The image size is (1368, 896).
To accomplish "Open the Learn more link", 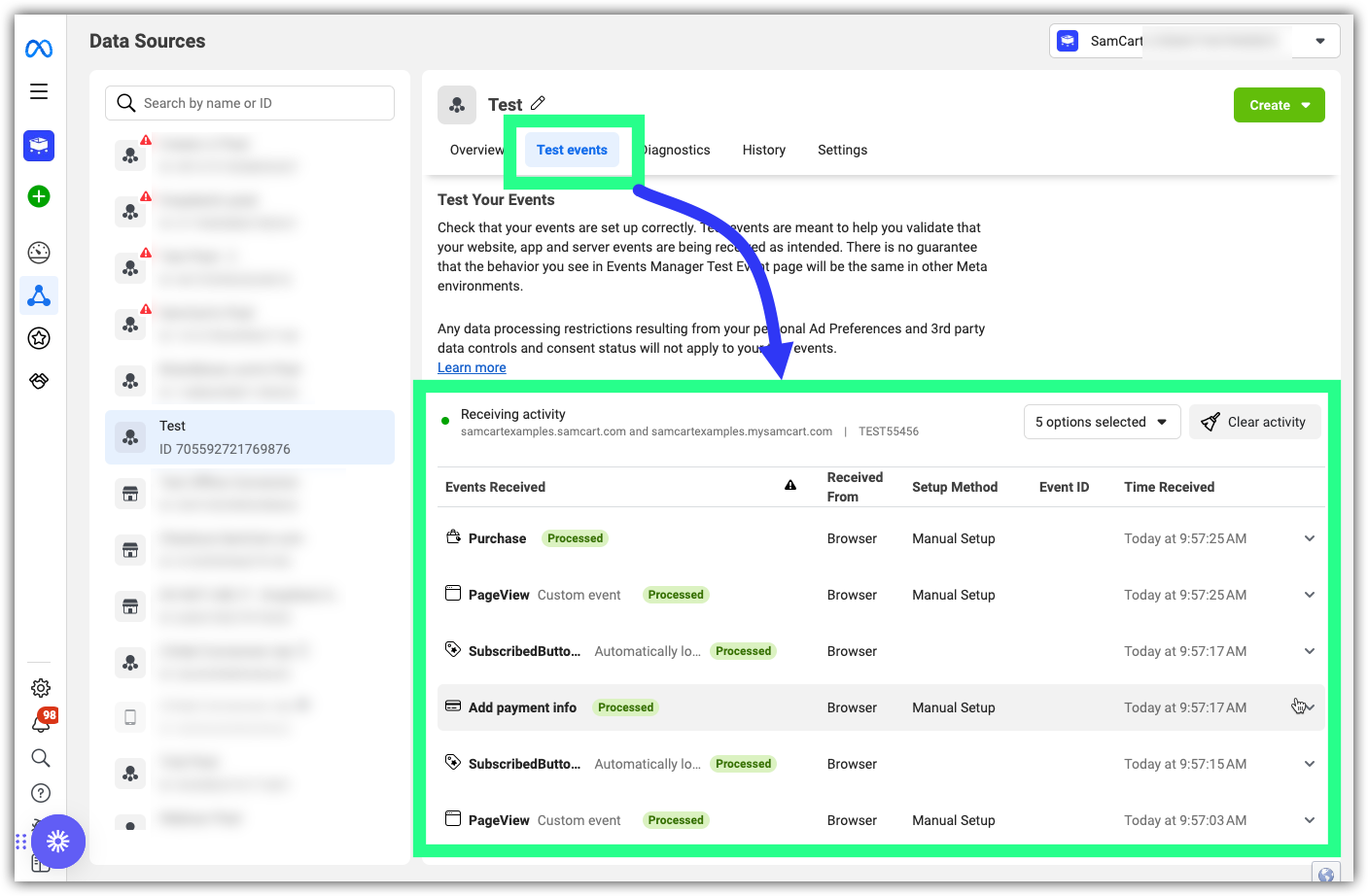I will pos(472,366).
